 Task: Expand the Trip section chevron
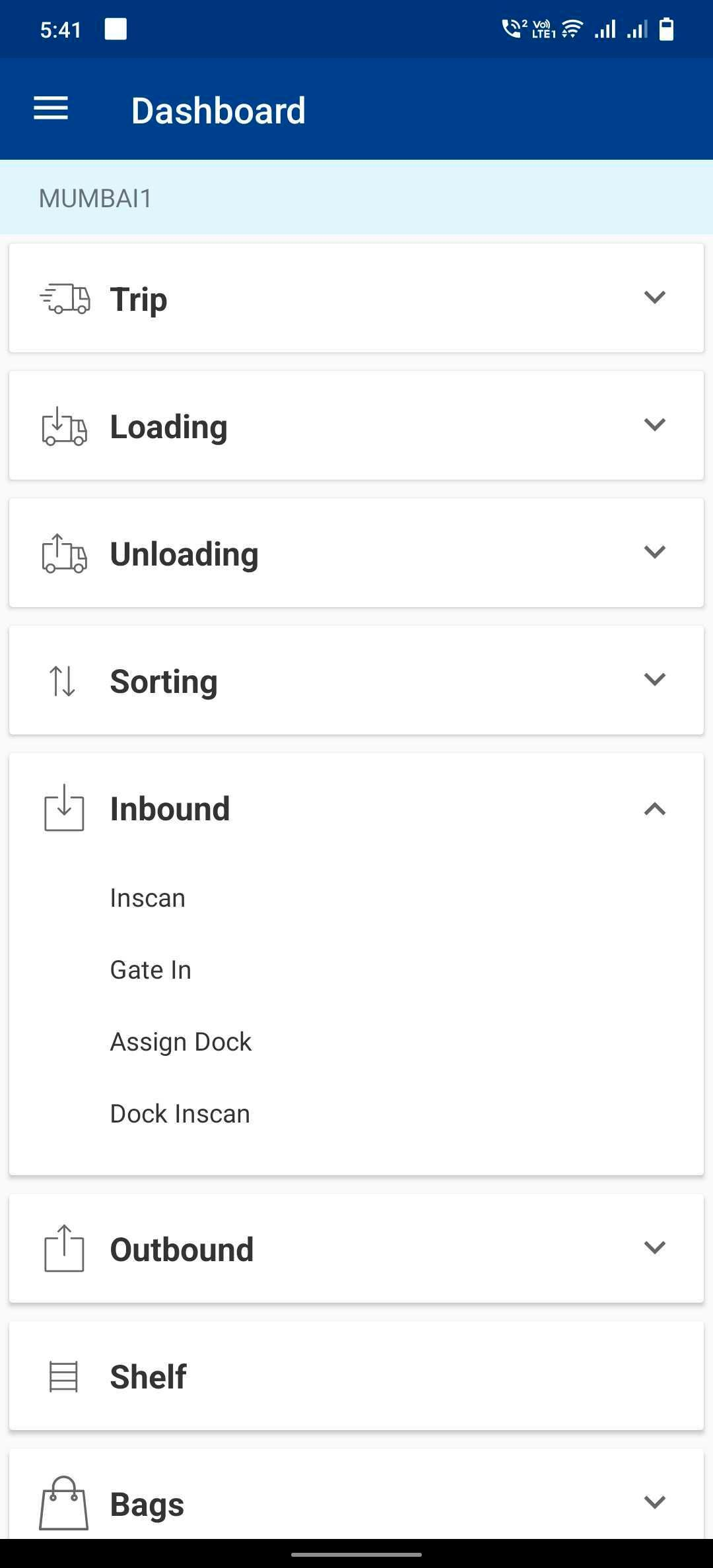654,297
